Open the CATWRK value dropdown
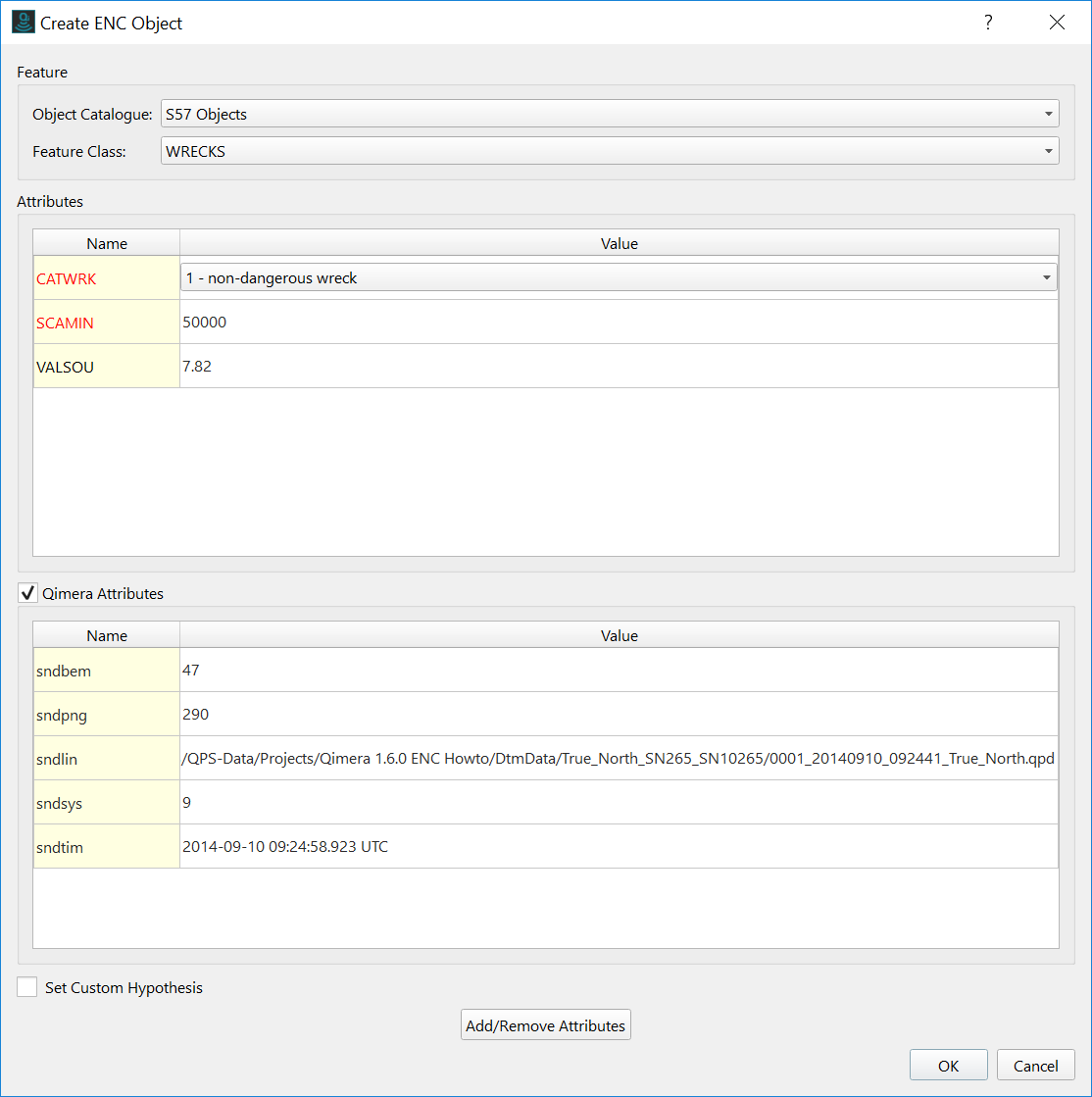Screen dimensions: 1092x1097 pos(619,278)
